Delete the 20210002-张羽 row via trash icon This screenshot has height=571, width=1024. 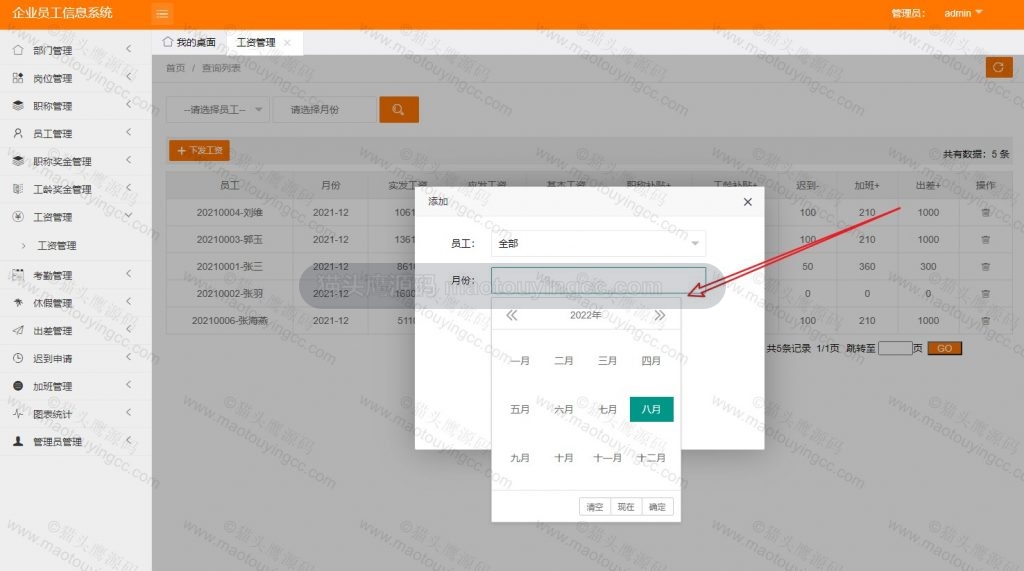[x=985, y=294]
